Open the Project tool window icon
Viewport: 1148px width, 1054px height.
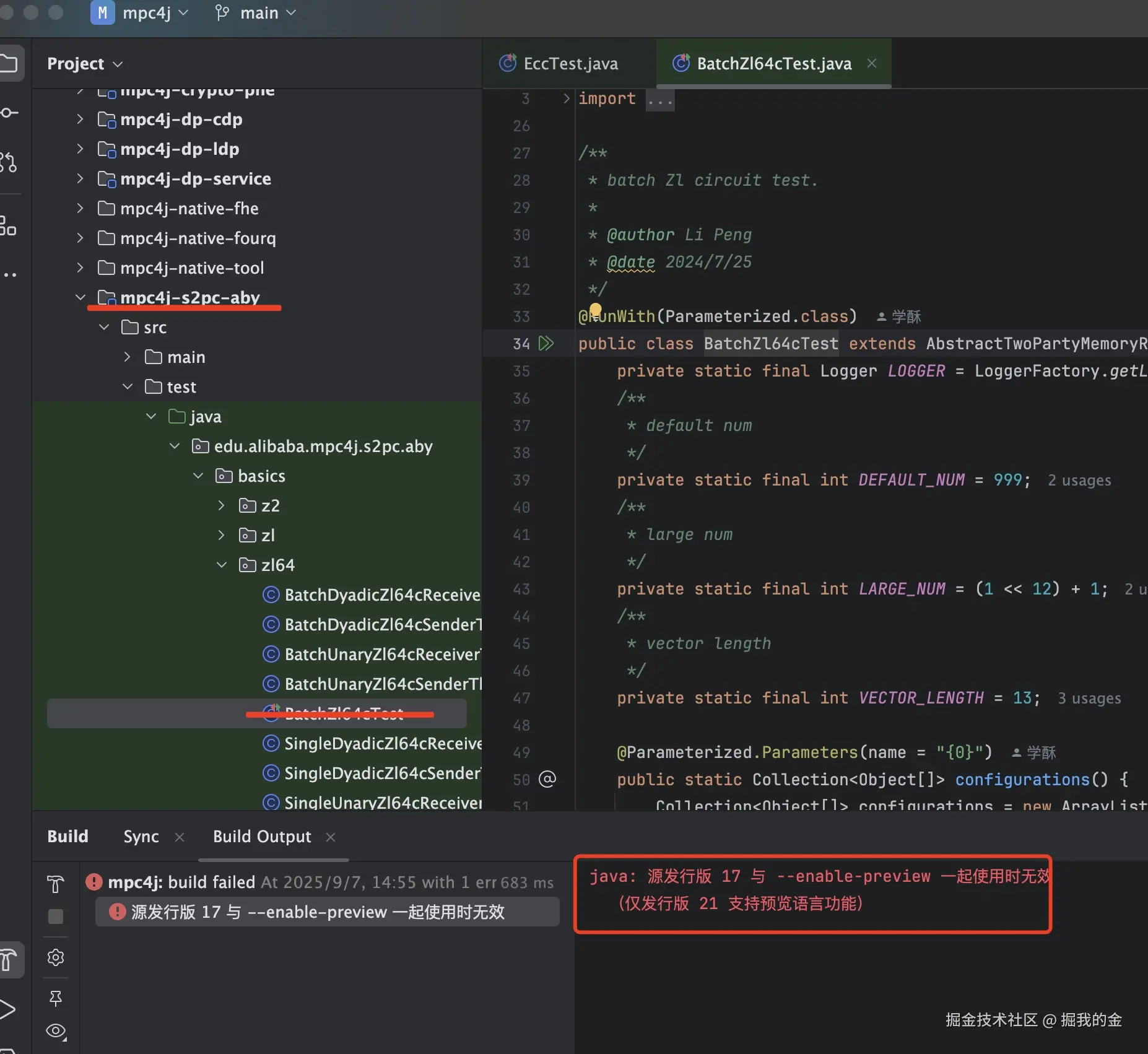[x=9, y=63]
